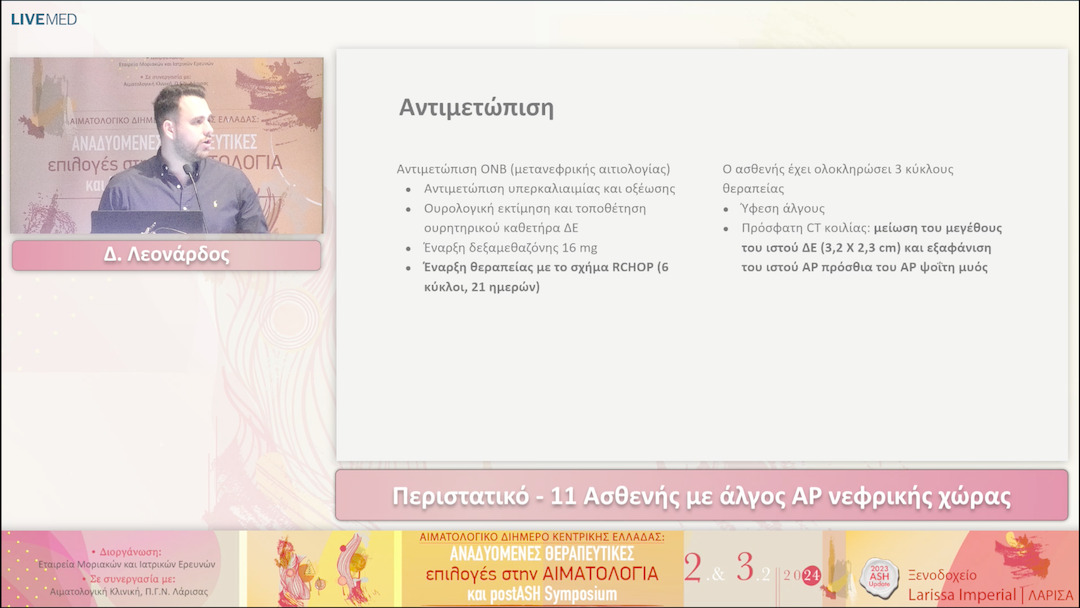Click the 2023 ASH Update badge
The image size is (1080, 608).
point(879,574)
